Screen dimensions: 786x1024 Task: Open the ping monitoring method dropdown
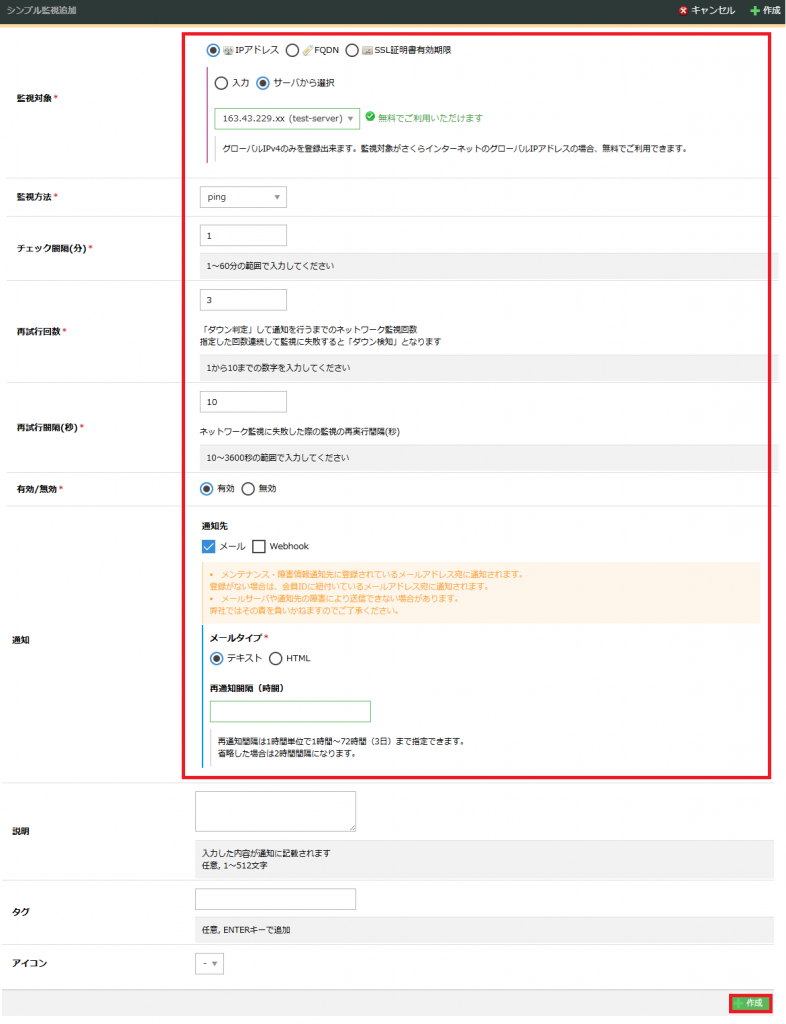pyautogui.click(x=243, y=197)
